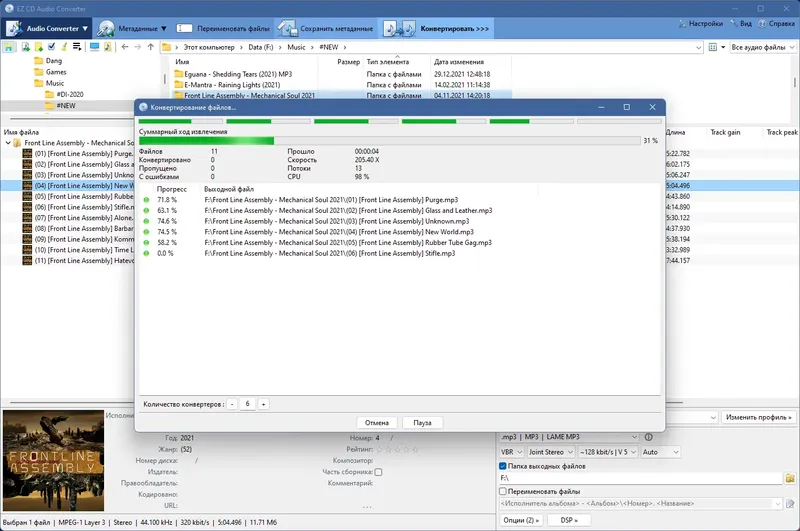Click the encoder info circle icon

coord(648,437)
